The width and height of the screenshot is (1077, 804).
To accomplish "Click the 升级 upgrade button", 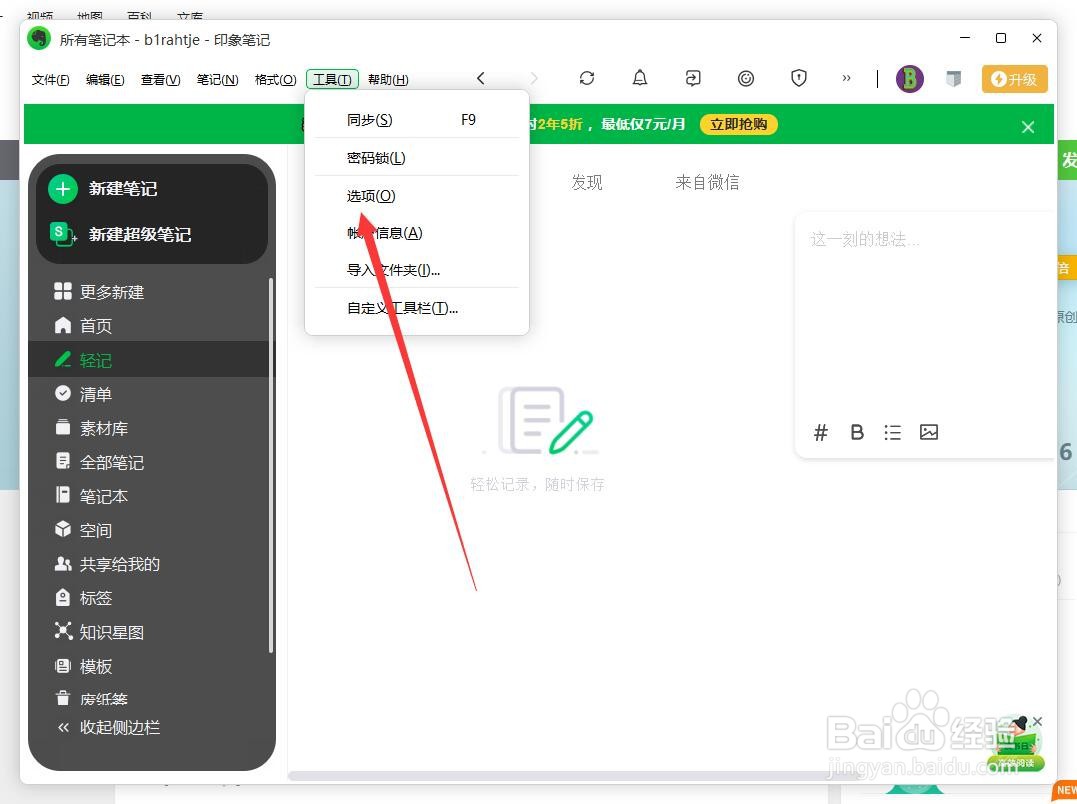I will 1014,79.
